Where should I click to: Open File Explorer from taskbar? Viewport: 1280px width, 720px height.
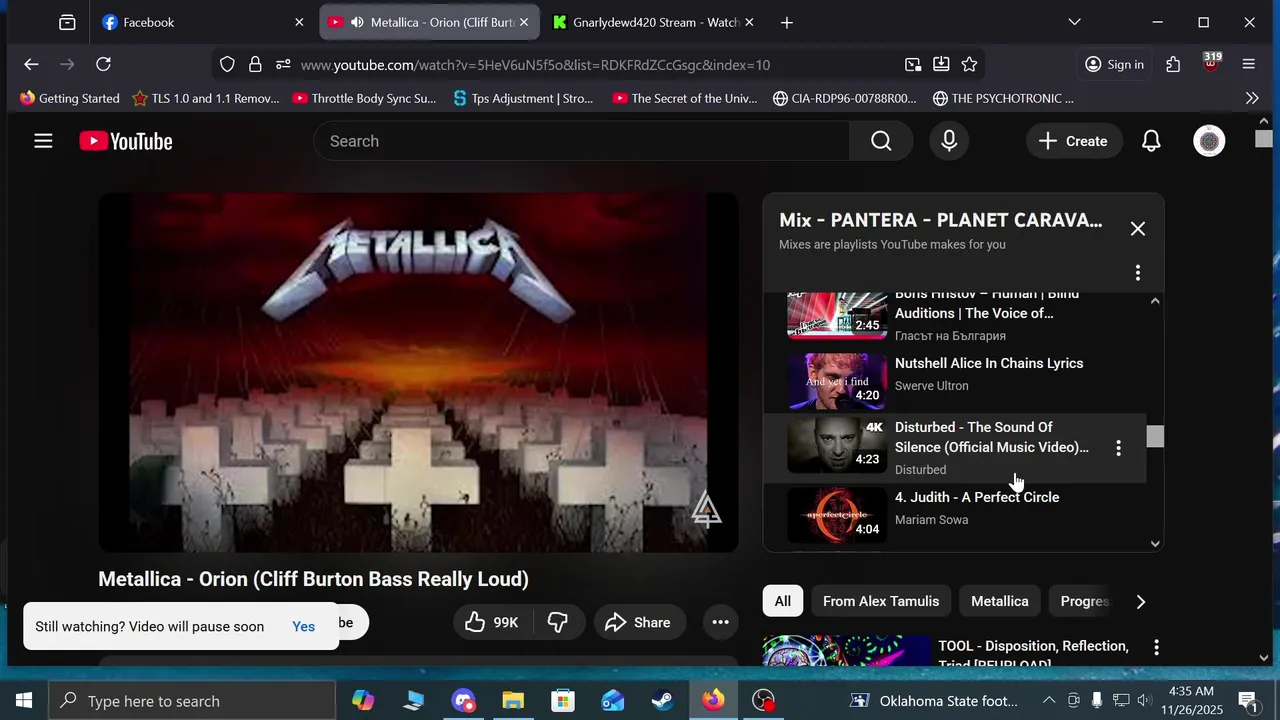(513, 700)
